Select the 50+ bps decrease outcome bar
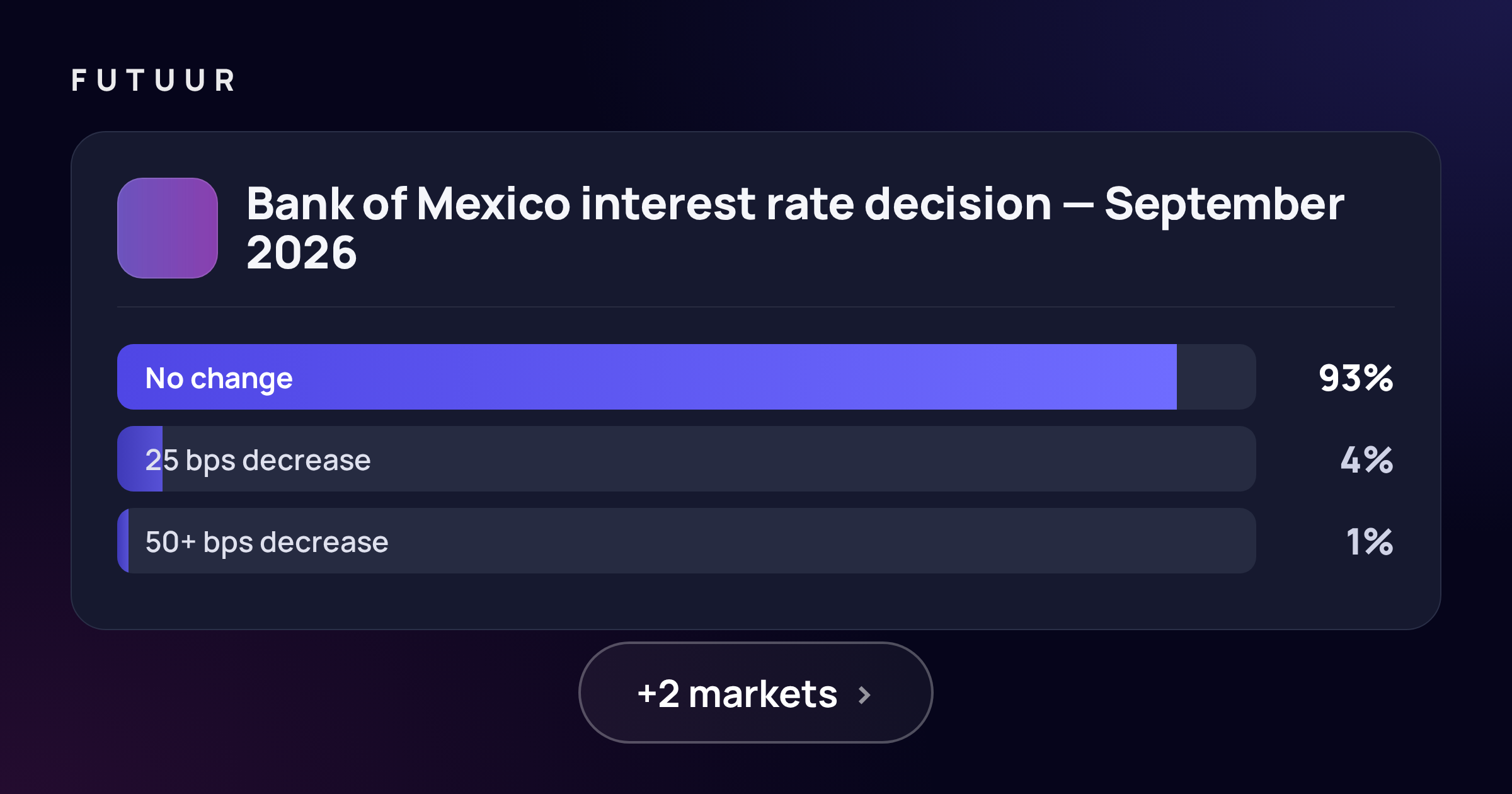This screenshot has height=794, width=1512. [x=686, y=541]
